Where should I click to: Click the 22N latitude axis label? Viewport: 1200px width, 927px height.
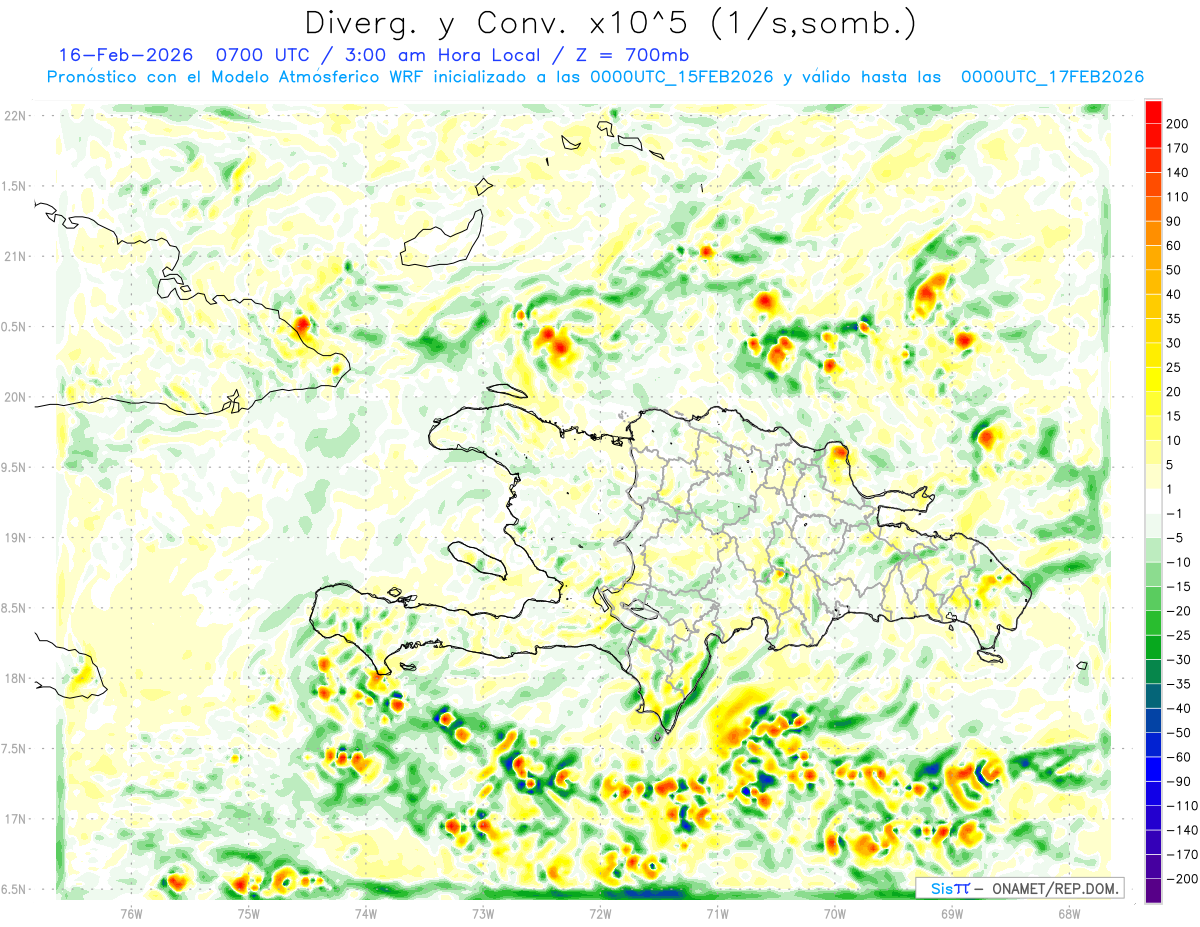(x=16, y=116)
